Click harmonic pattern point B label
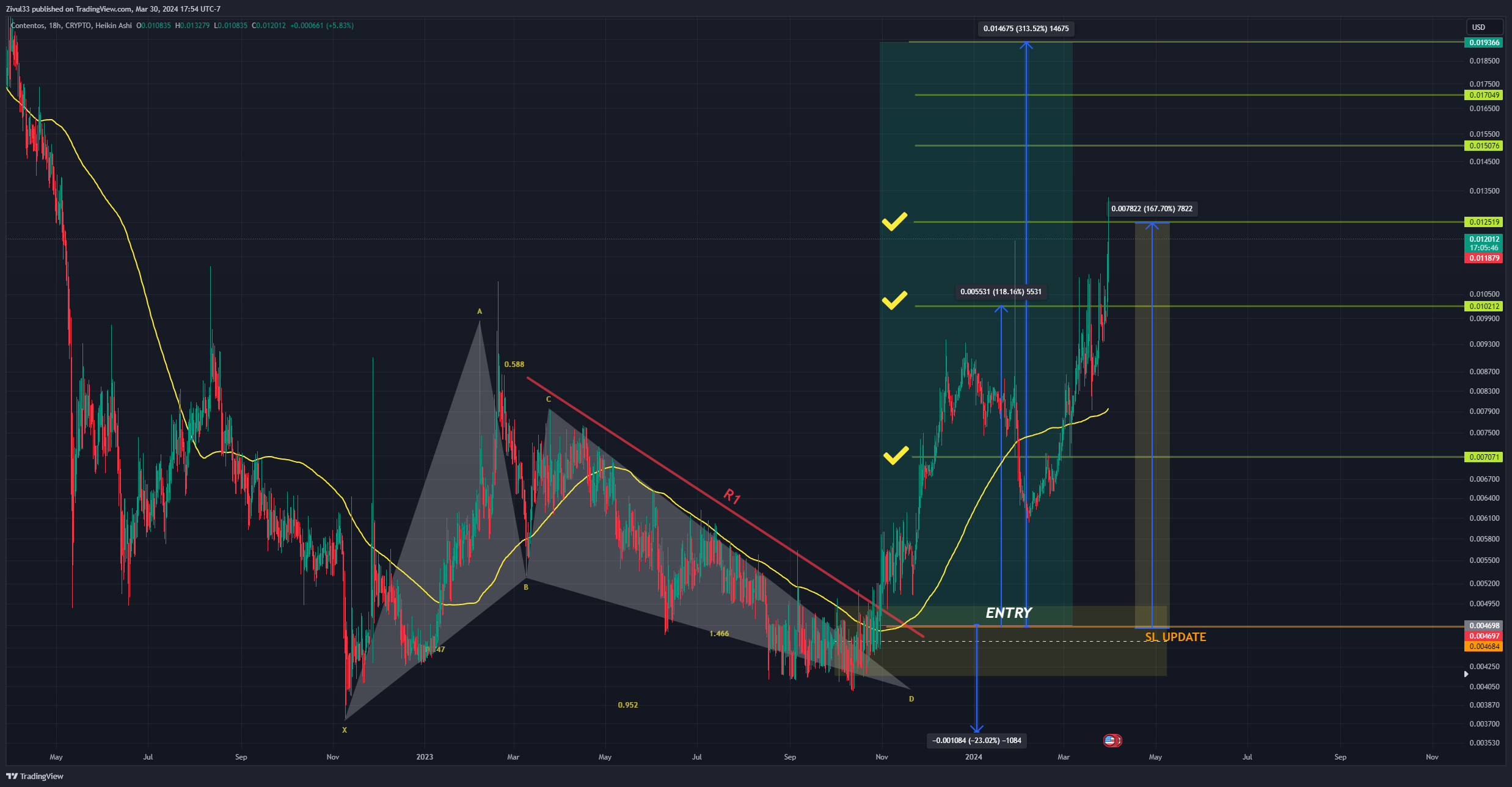1512x787 pixels. 526,587
